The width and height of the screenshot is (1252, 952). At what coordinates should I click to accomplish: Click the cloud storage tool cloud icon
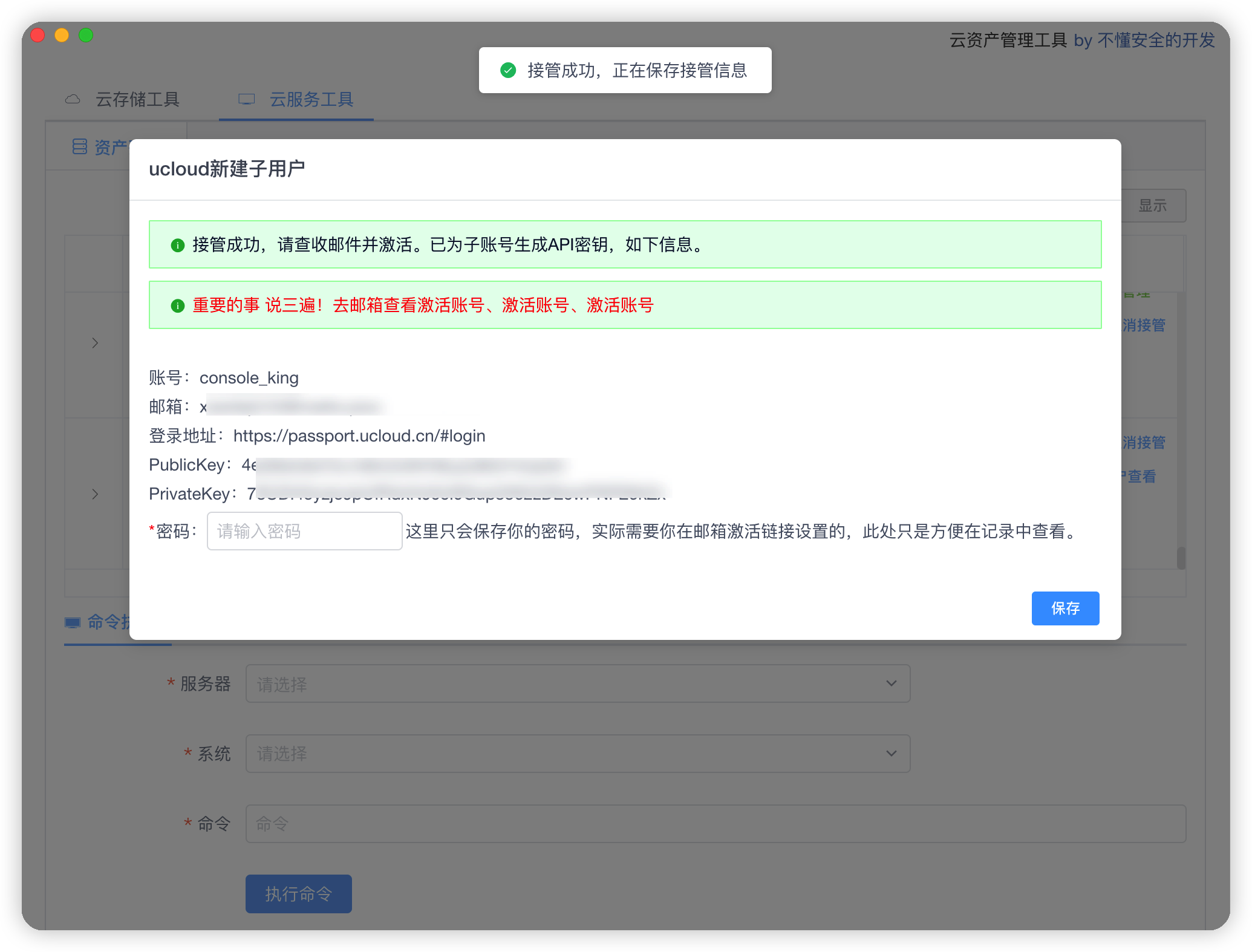73,99
